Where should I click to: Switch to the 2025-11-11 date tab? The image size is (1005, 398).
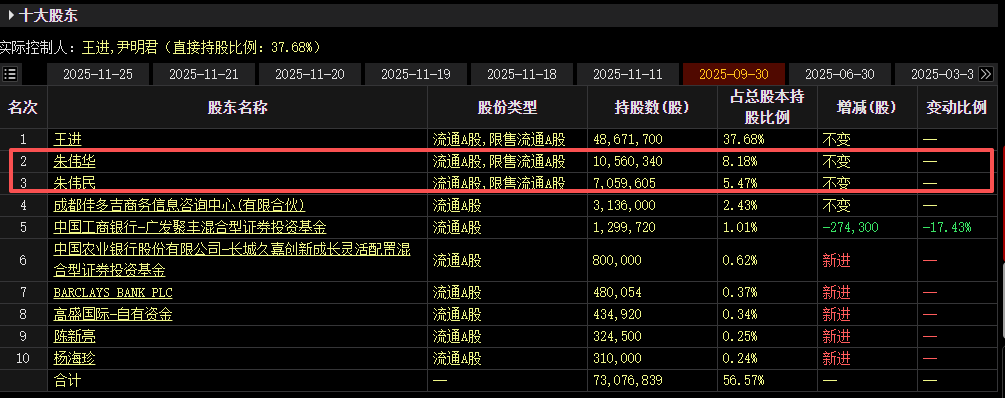pyautogui.click(x=627, y=74)
